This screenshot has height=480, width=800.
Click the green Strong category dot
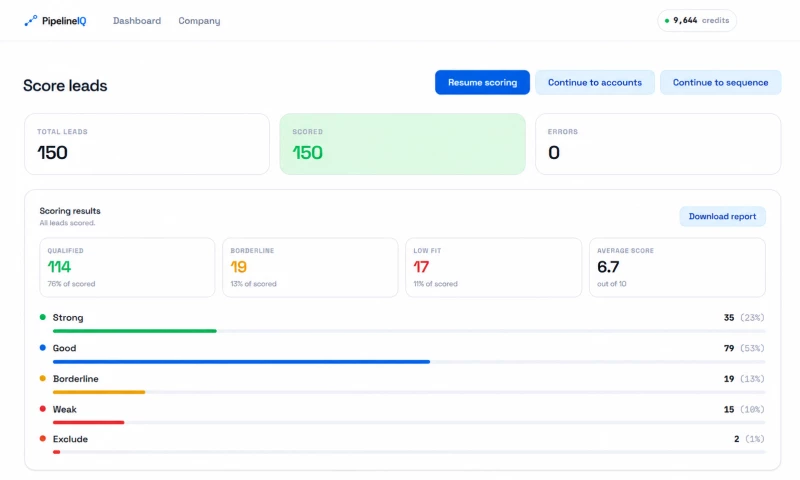[x=43, y=317]
